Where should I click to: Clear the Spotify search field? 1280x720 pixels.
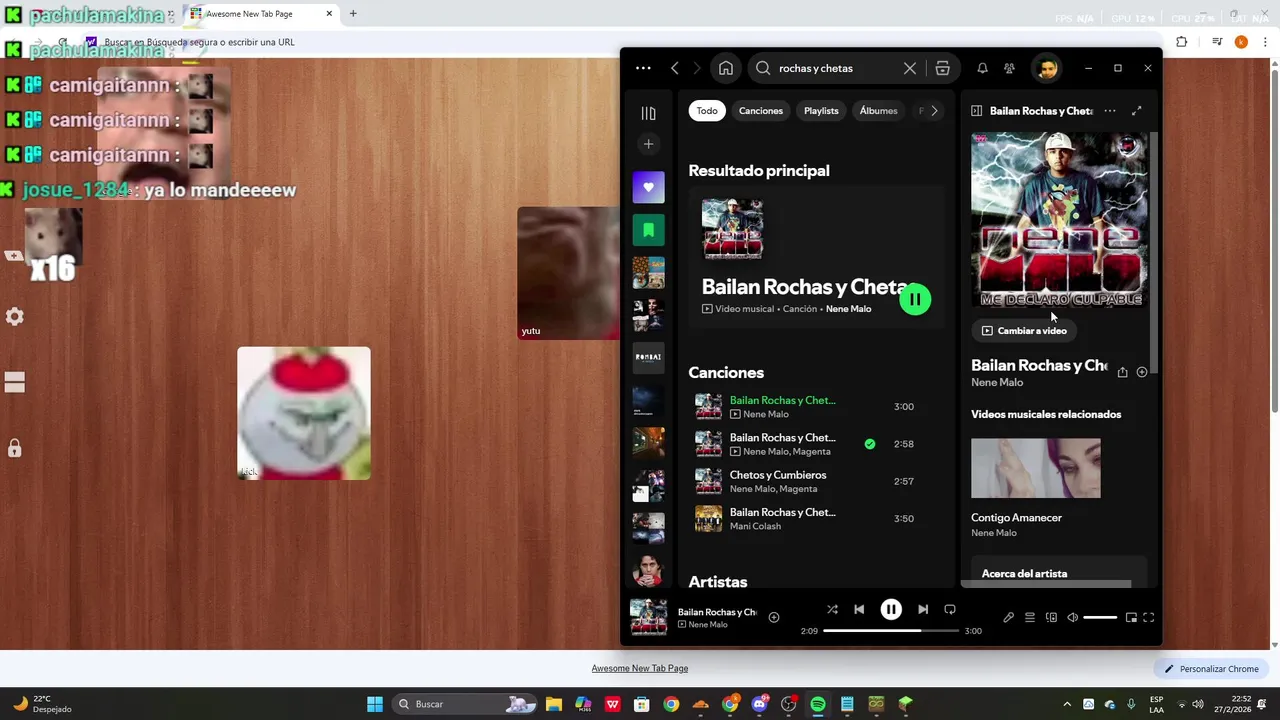(x=910, y=68)
